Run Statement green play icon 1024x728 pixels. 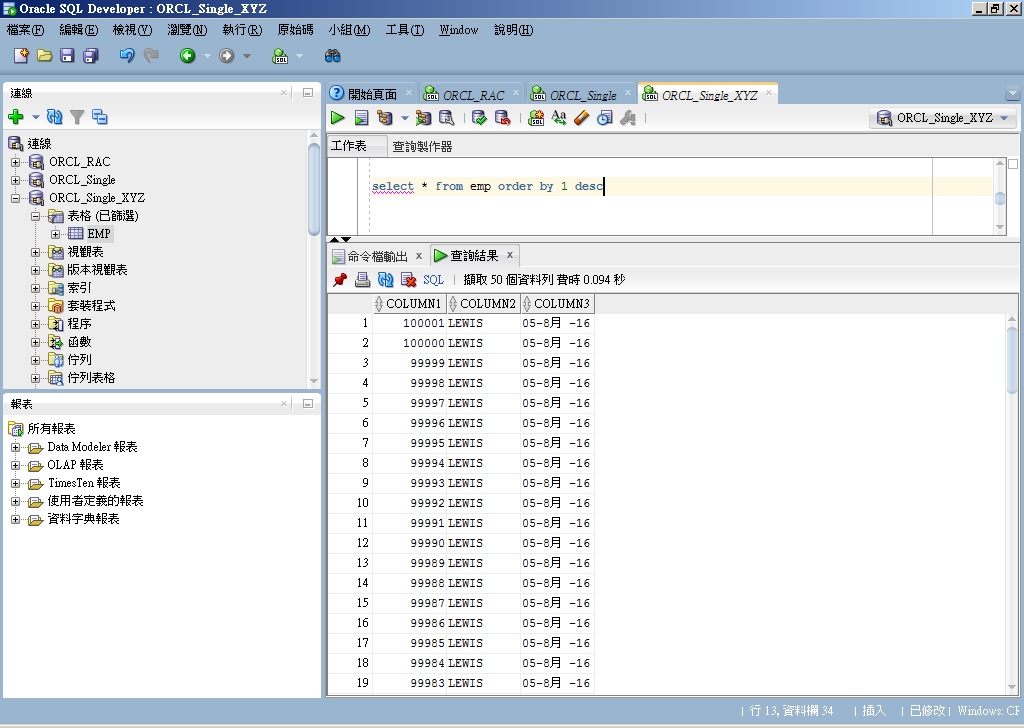tap(338, 118)
